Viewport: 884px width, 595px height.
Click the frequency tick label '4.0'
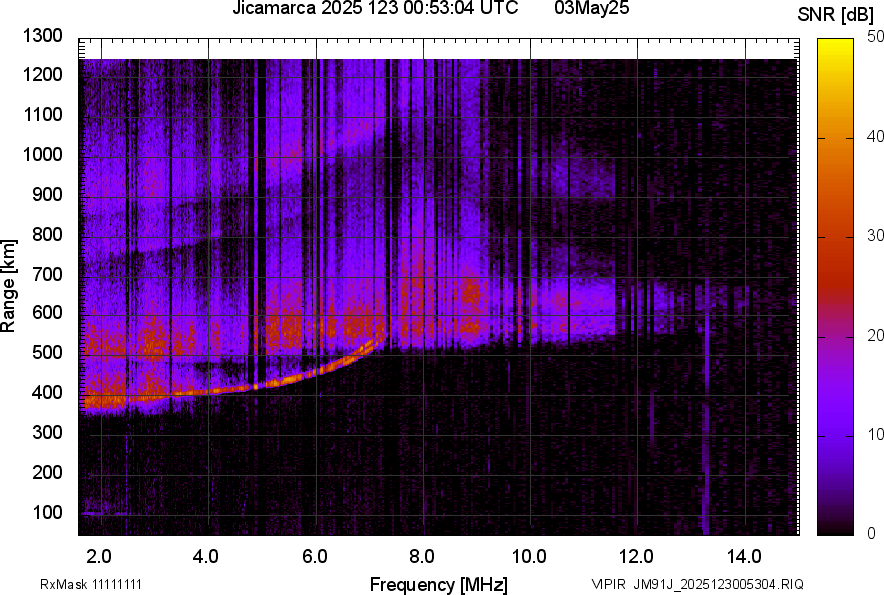205,557
